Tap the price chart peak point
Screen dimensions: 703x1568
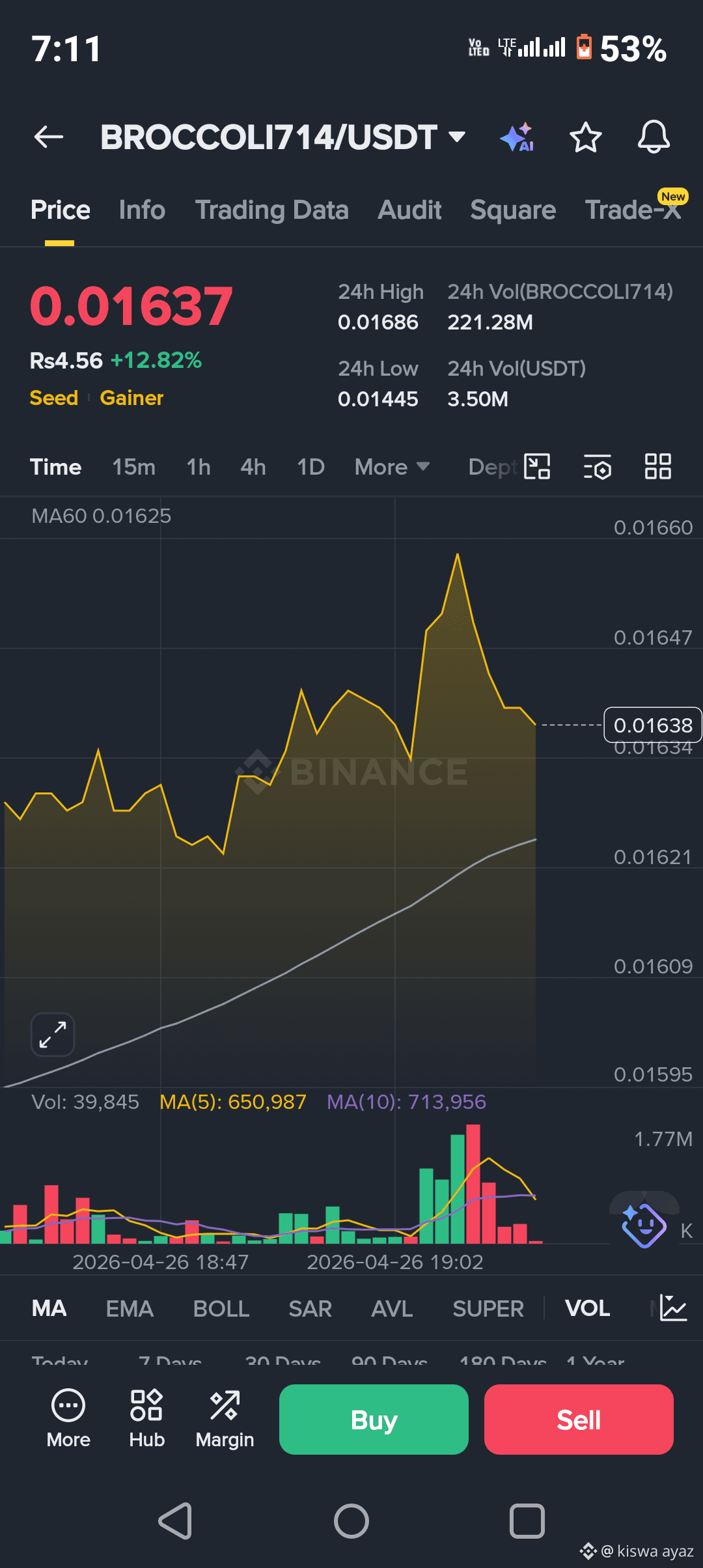point(458,554)
